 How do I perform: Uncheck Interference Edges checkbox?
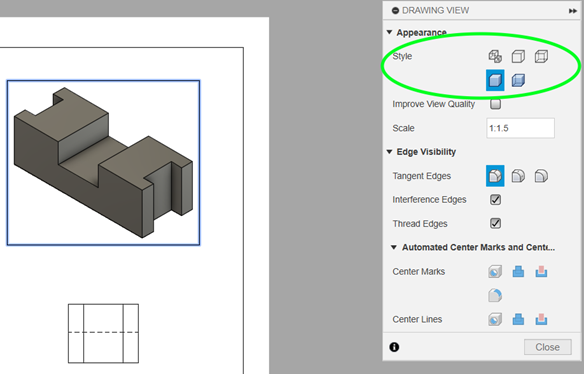tap(495, 200)
